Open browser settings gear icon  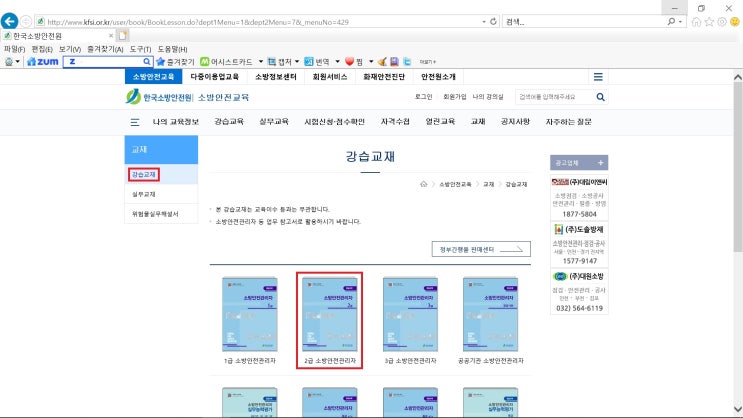click(x=722, y=22)
